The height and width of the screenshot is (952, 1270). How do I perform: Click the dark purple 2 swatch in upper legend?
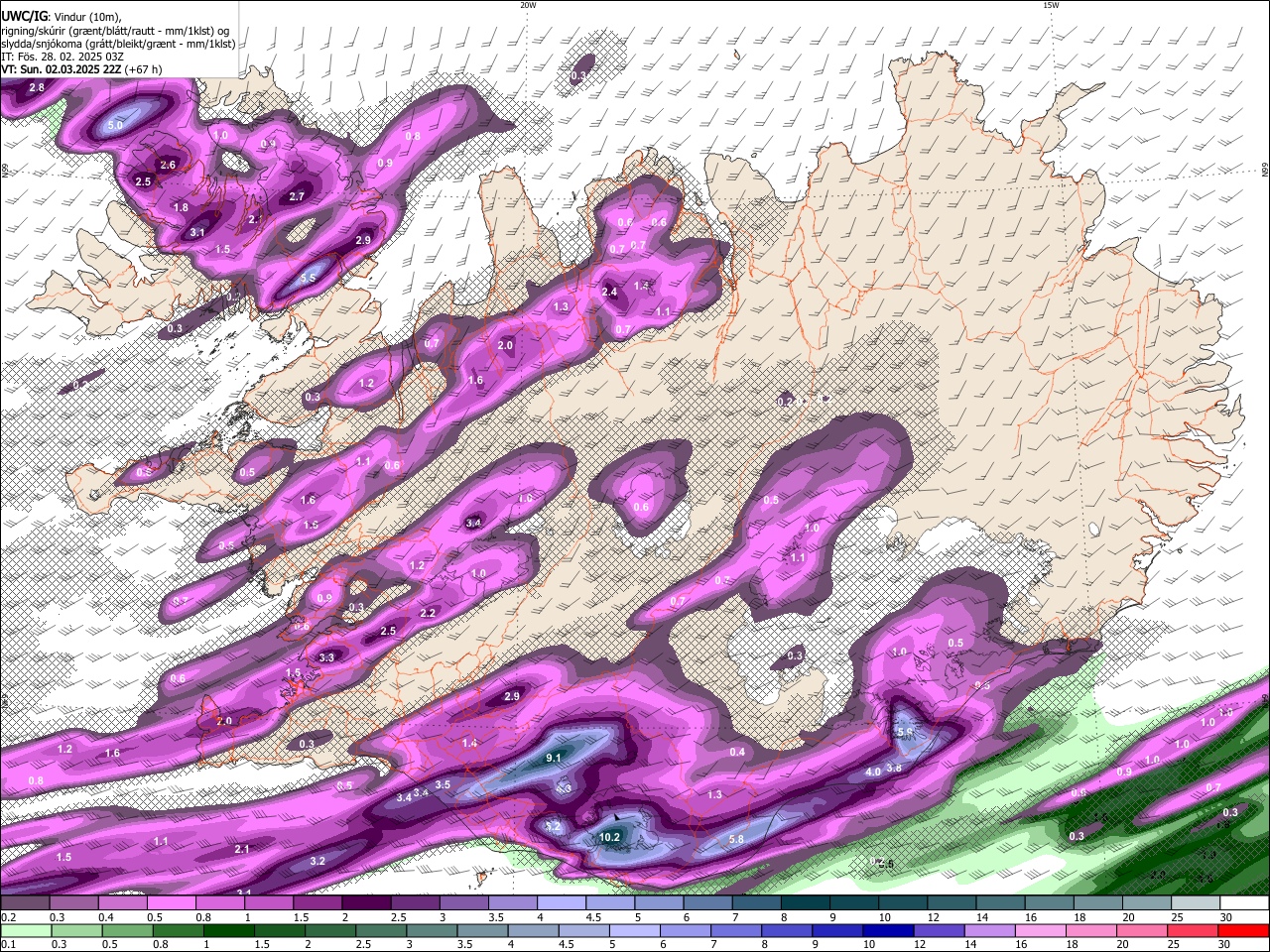click(x=366, y=902)
